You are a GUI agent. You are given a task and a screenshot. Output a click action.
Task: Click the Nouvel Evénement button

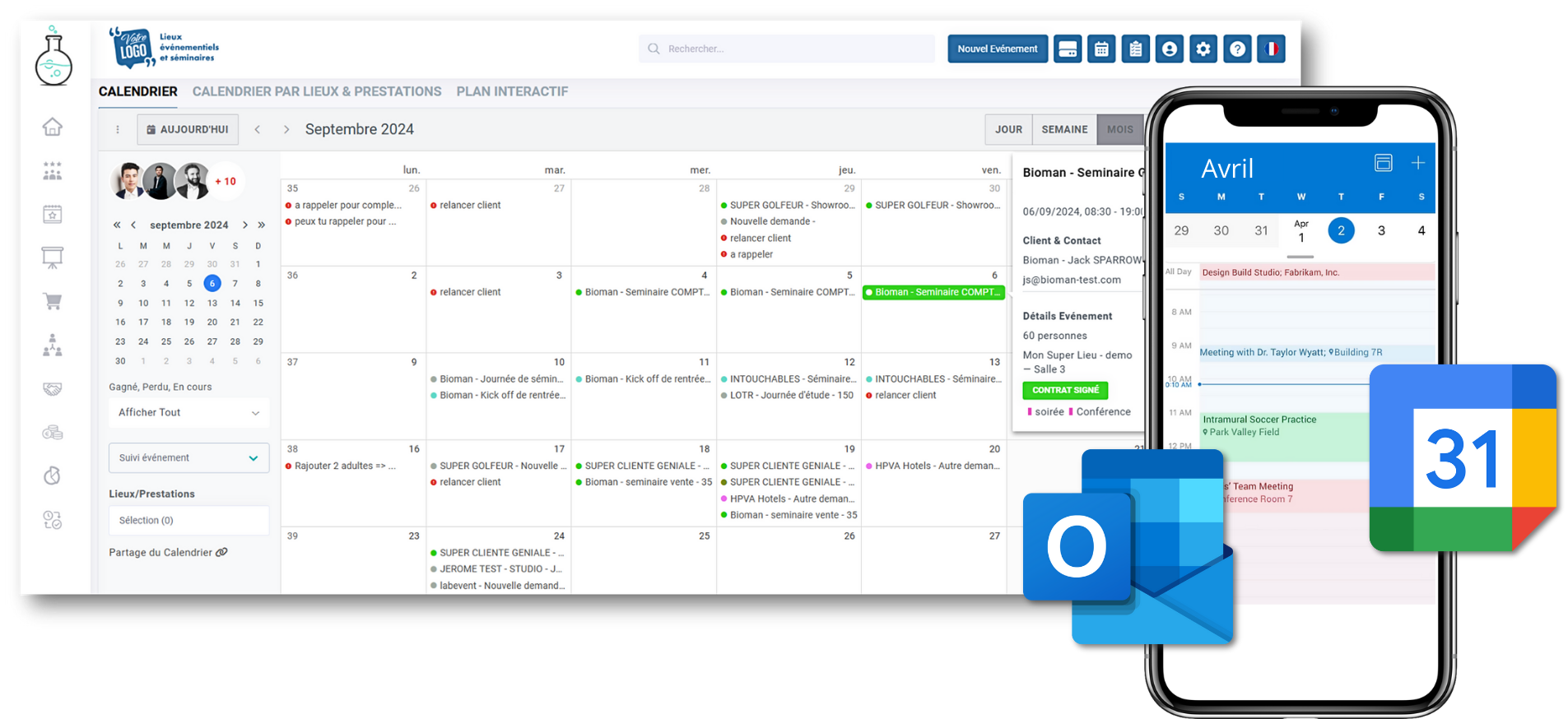998,49
